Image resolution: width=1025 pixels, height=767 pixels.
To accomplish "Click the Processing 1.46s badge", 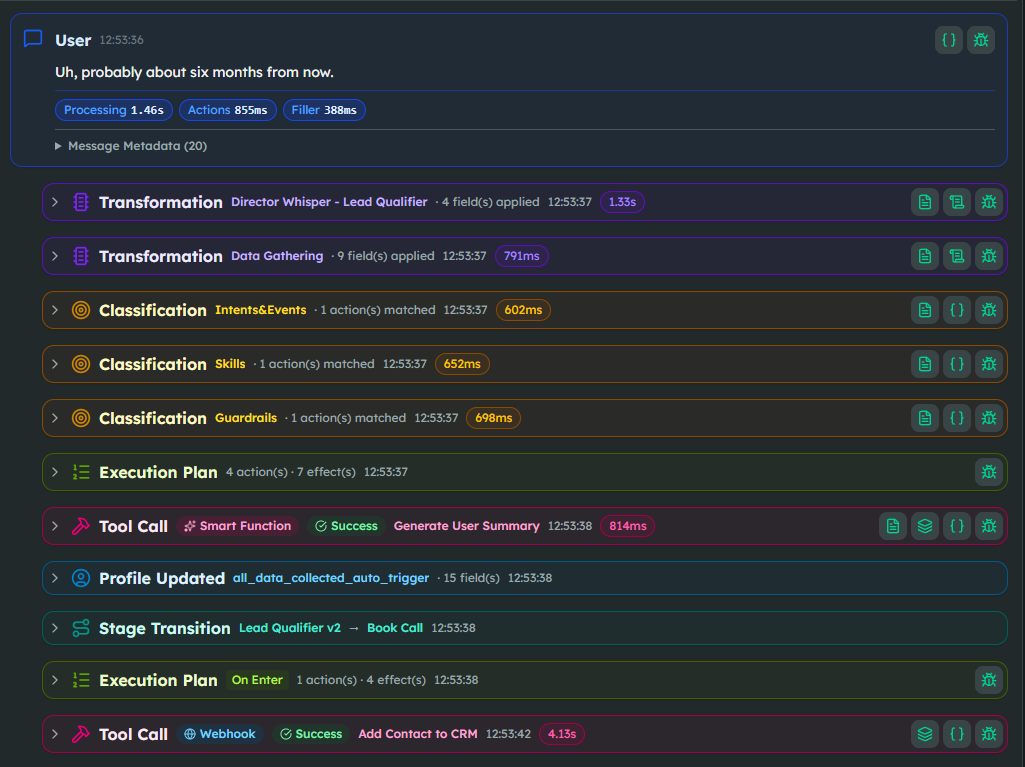I will (x=114, y=110).
